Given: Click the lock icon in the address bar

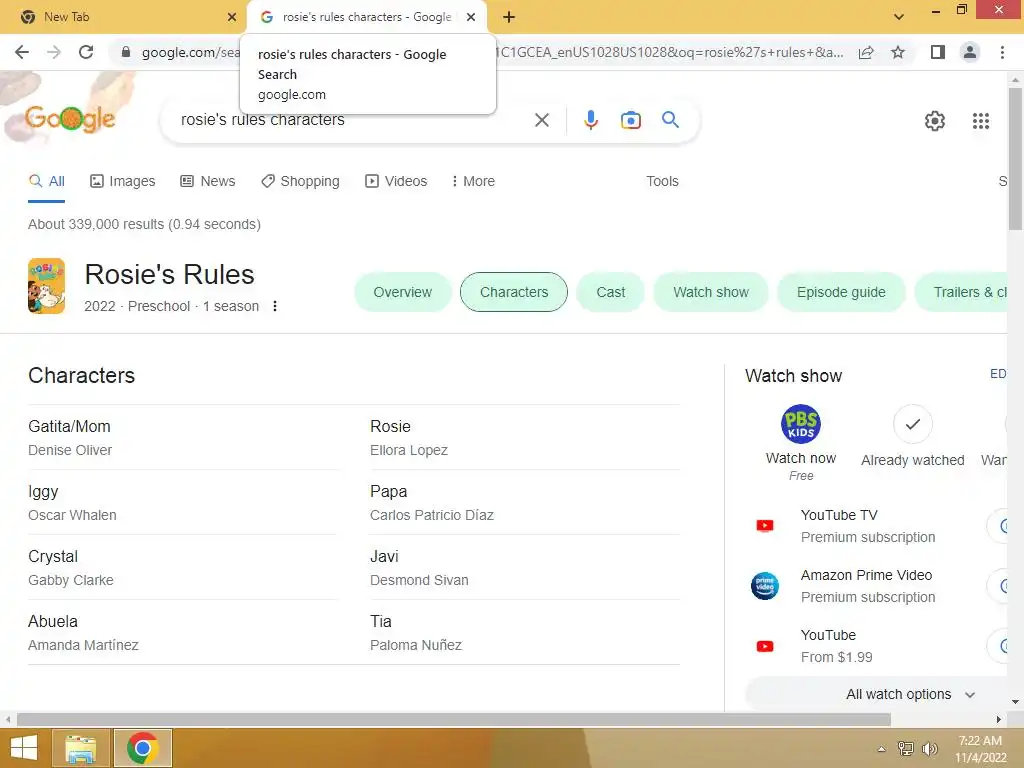Looking at the screenshot, I should point(126,52).
